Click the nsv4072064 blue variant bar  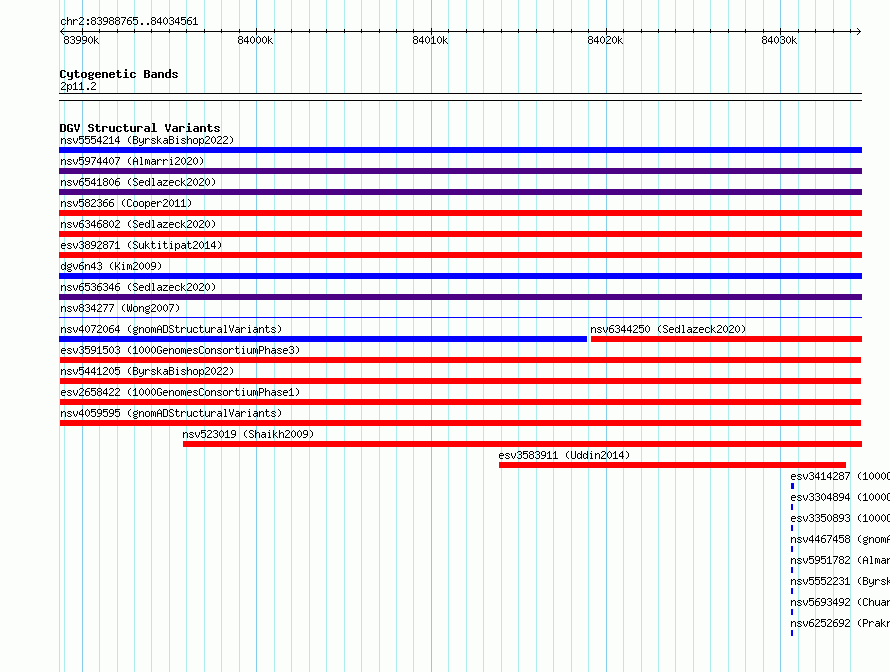pos(323,339)
